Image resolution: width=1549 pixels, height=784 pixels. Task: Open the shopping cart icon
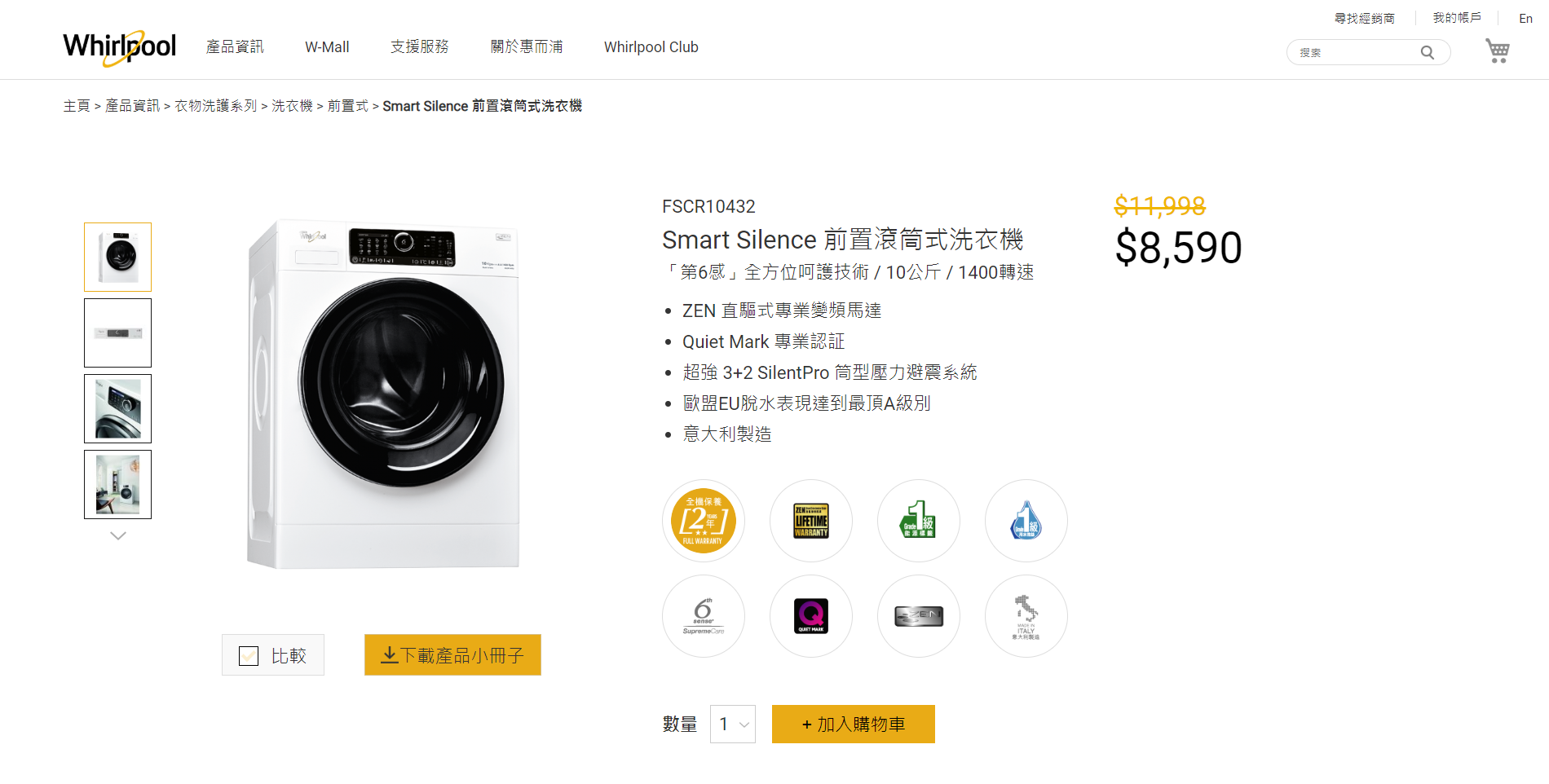coord(1497,51)
